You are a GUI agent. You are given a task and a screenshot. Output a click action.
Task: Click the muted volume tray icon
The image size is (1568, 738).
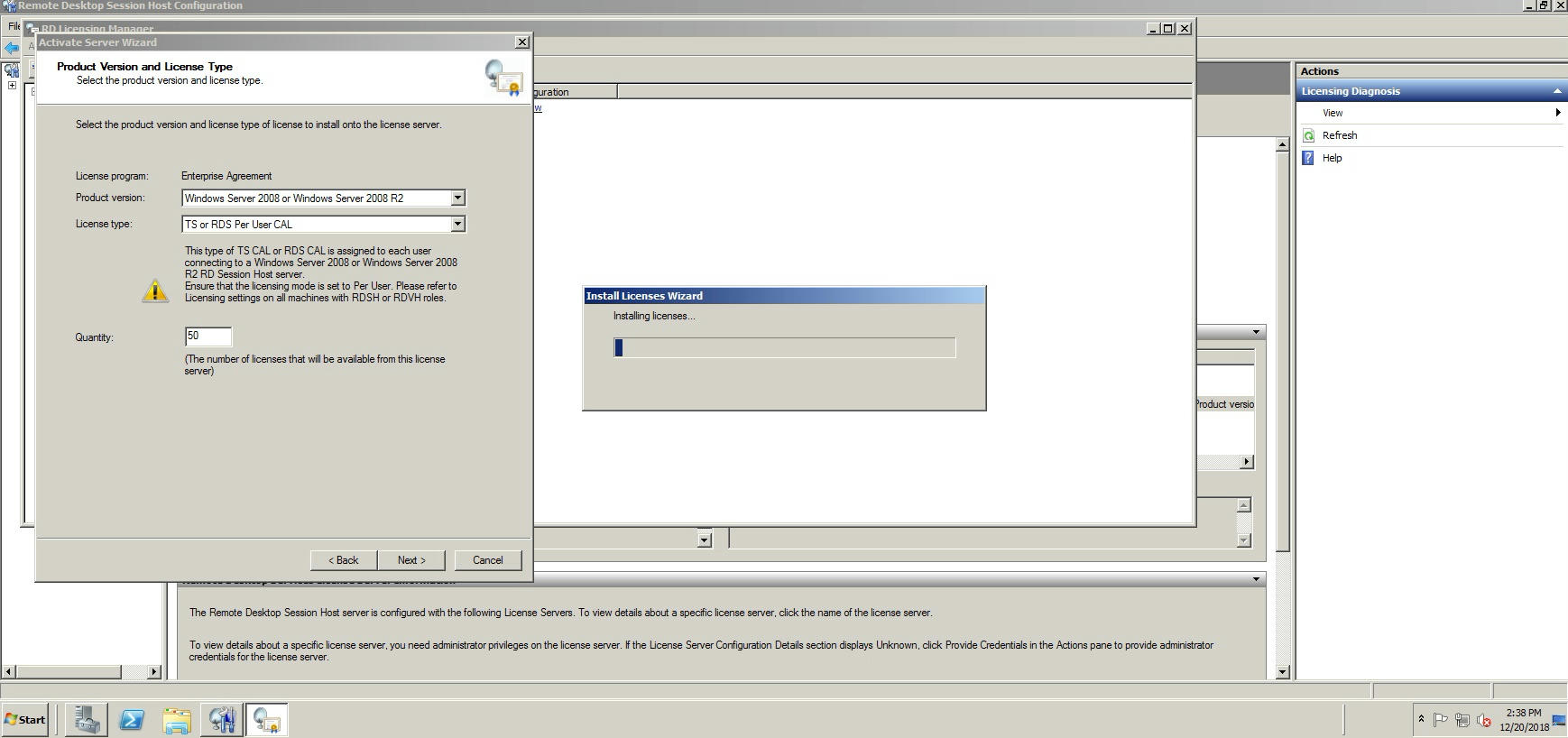[x=1483, y=720]
